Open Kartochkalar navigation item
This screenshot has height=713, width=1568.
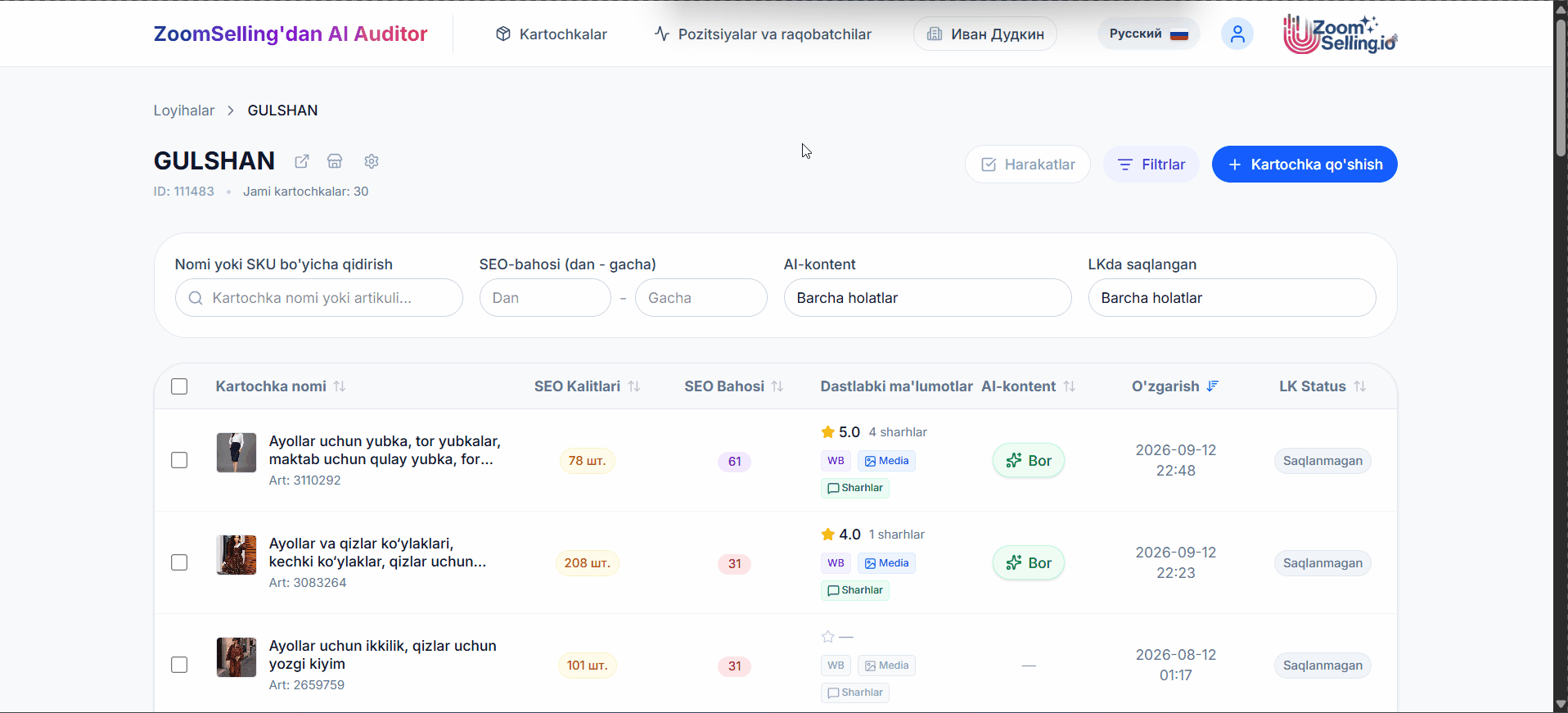point(552,34)
